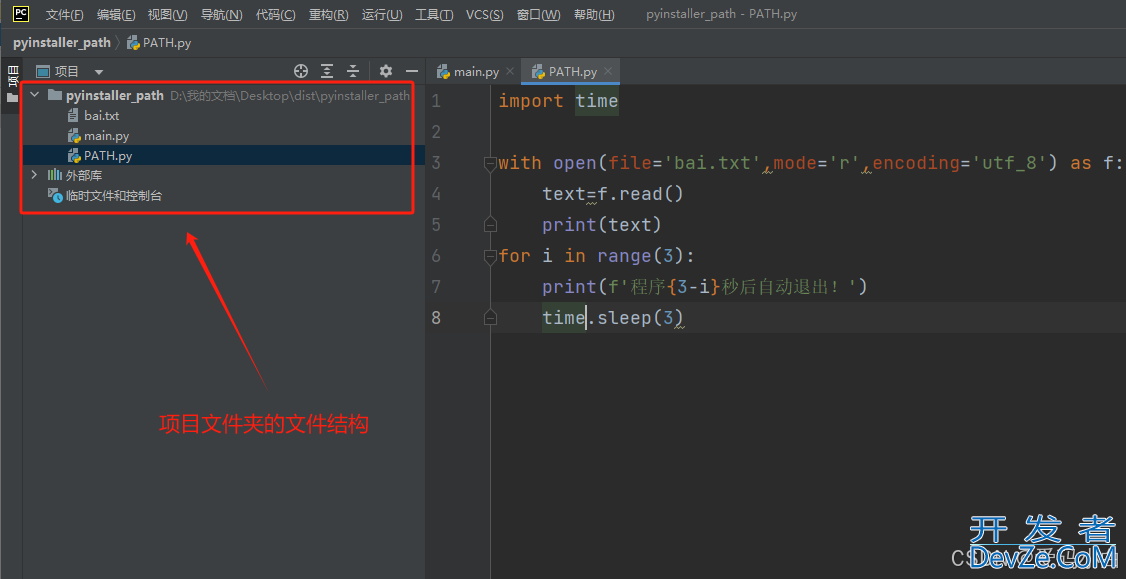Click fold end marker on line 8

(490, 318)
